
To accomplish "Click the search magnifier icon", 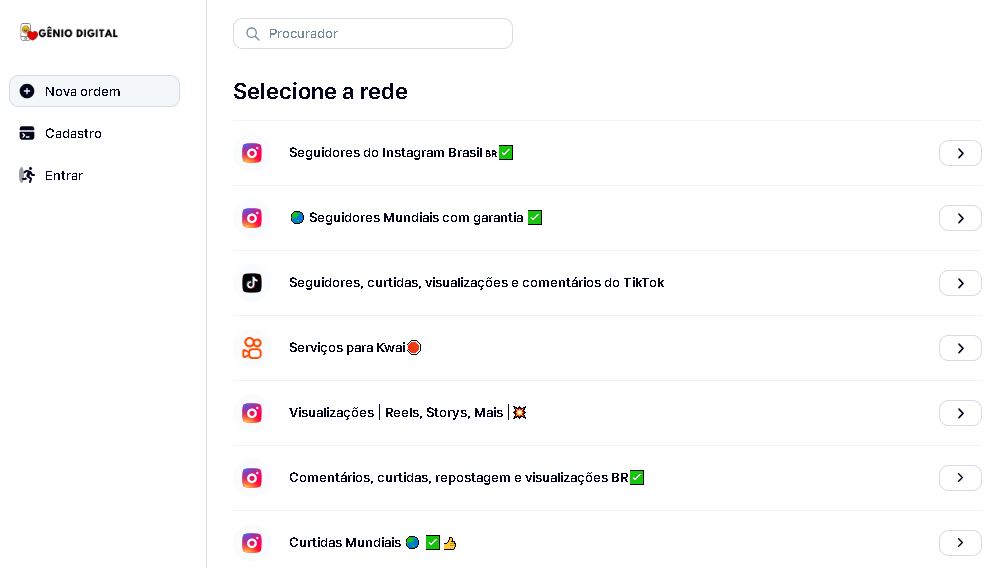I will [253, 34].
